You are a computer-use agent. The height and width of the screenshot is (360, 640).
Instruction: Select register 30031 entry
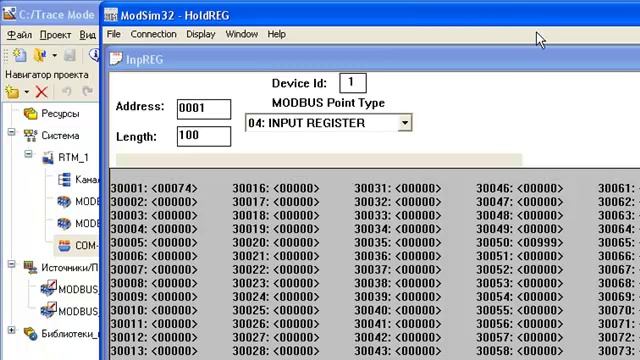pyautogui.click(x=398, y=188)
